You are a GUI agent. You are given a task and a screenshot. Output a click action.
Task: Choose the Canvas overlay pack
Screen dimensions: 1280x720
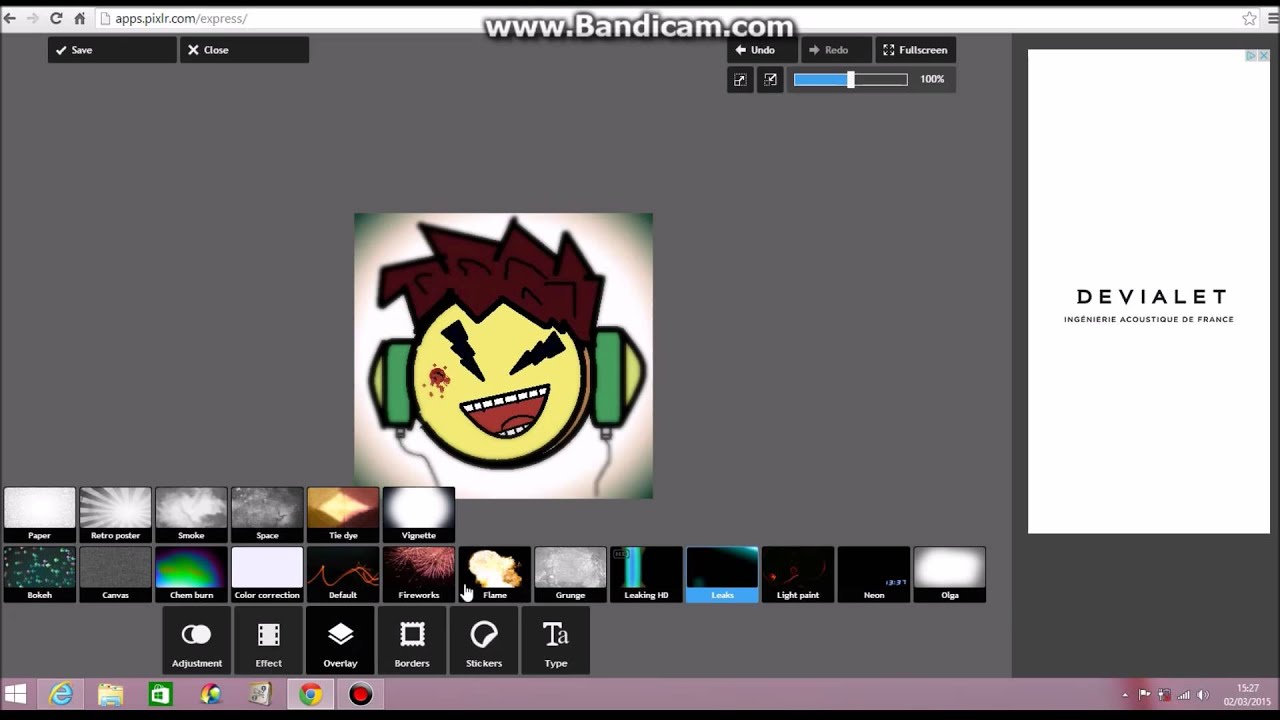pos(115,575)
